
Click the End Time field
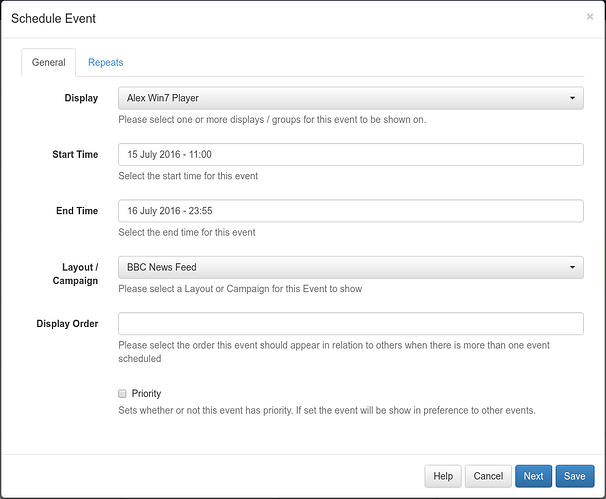[350, 211]
